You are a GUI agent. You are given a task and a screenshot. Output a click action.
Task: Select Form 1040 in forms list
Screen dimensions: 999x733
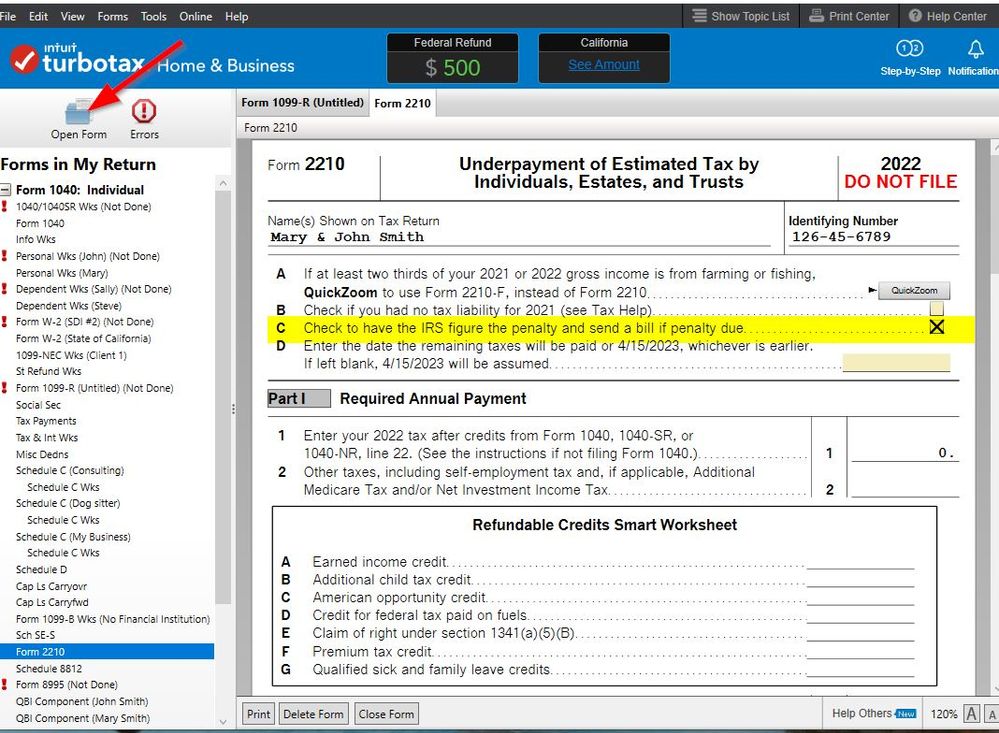pyautogui.click(x=40, y=223)
